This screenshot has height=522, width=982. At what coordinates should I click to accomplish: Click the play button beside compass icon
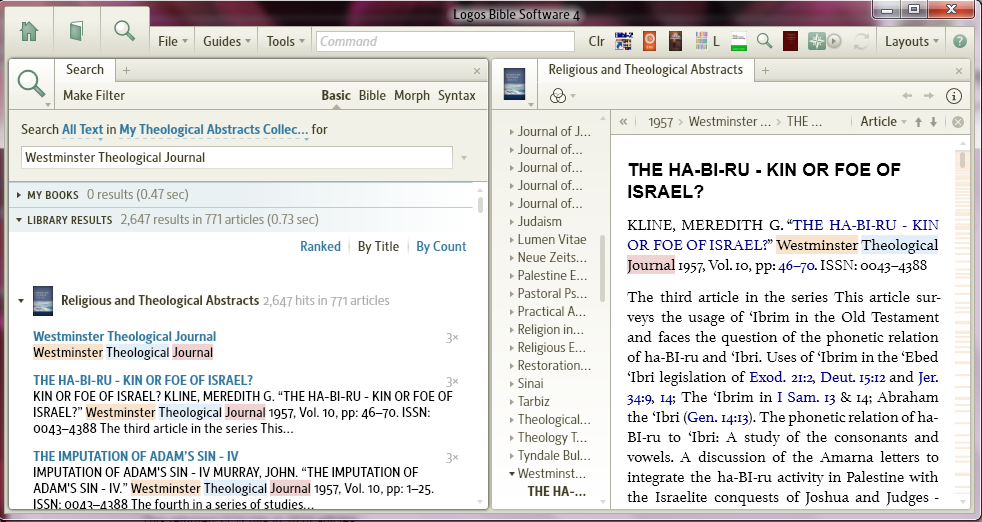click(834, 41)
